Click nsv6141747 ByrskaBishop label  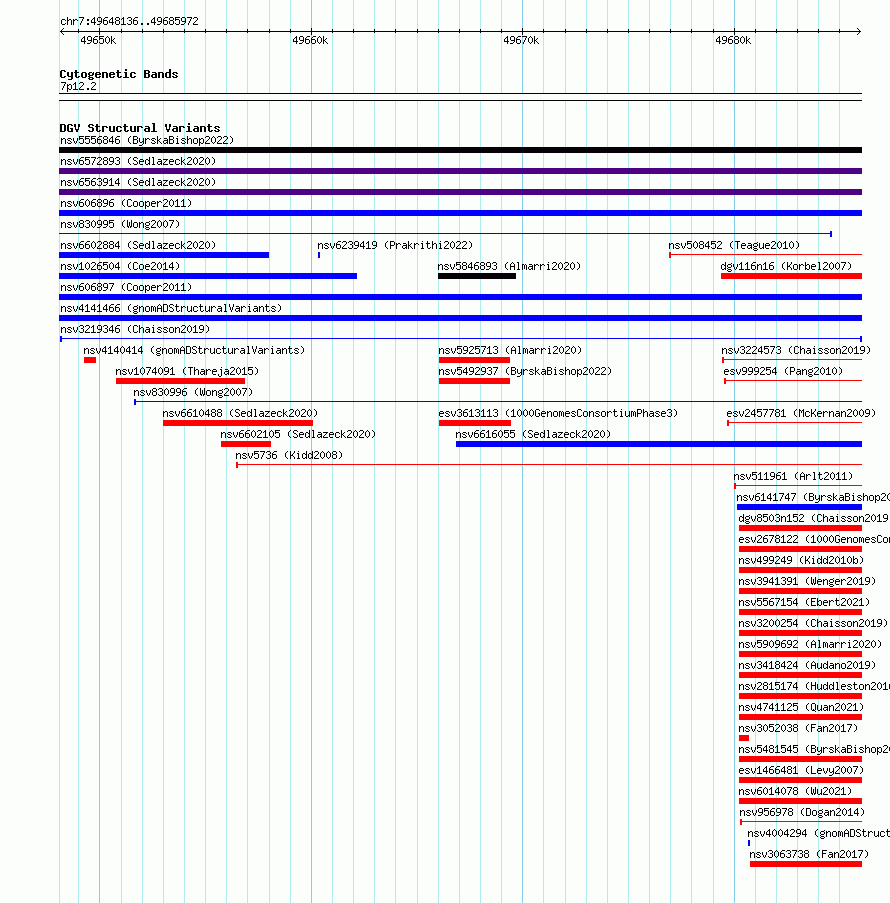tap(813, 498)
